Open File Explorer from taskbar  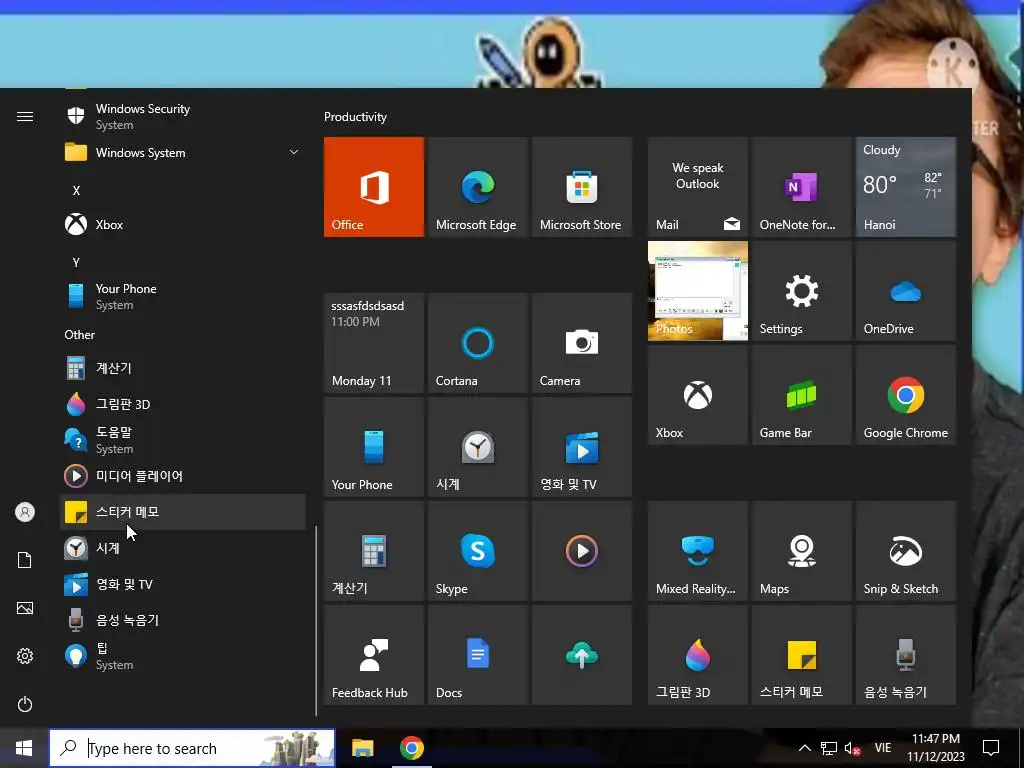tap(362, 748)
